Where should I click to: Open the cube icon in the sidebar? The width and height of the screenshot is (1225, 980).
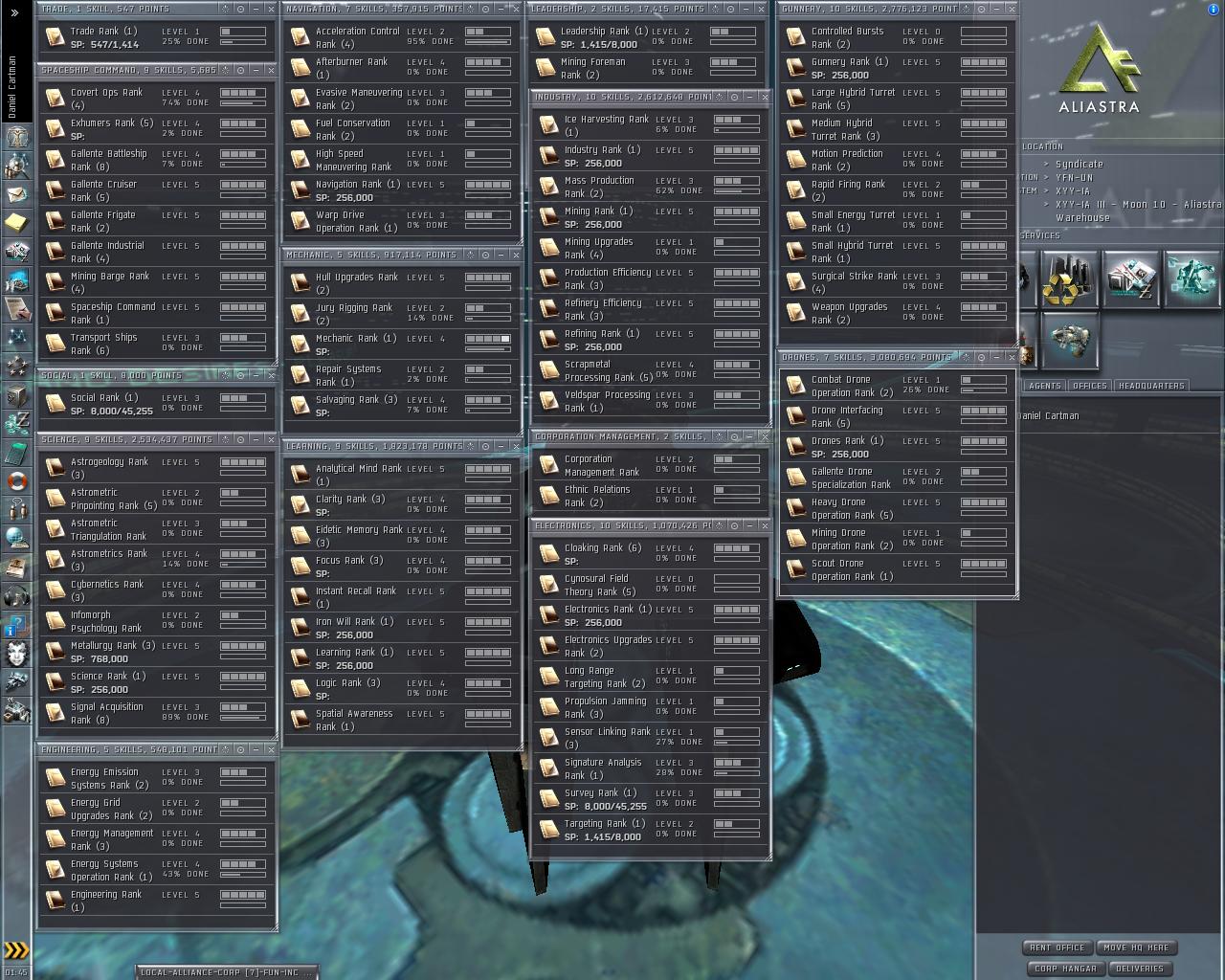(x=16, y=394)
